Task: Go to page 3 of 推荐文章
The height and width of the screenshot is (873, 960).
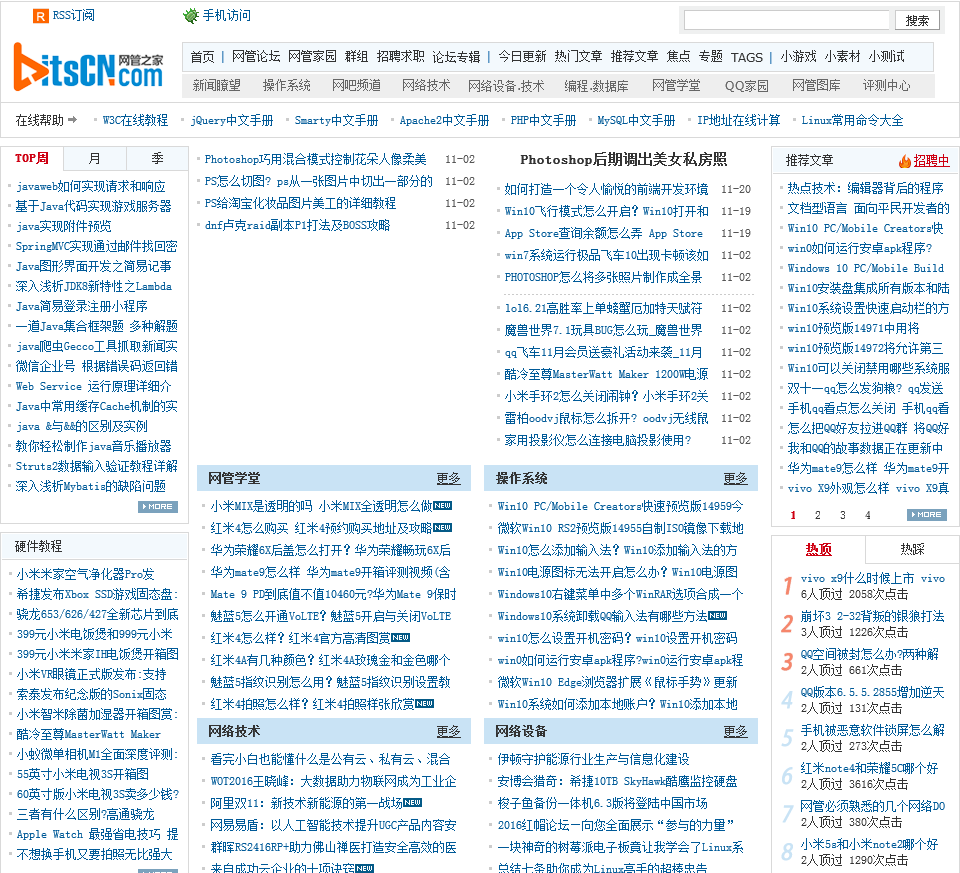Action: (842, 515)
